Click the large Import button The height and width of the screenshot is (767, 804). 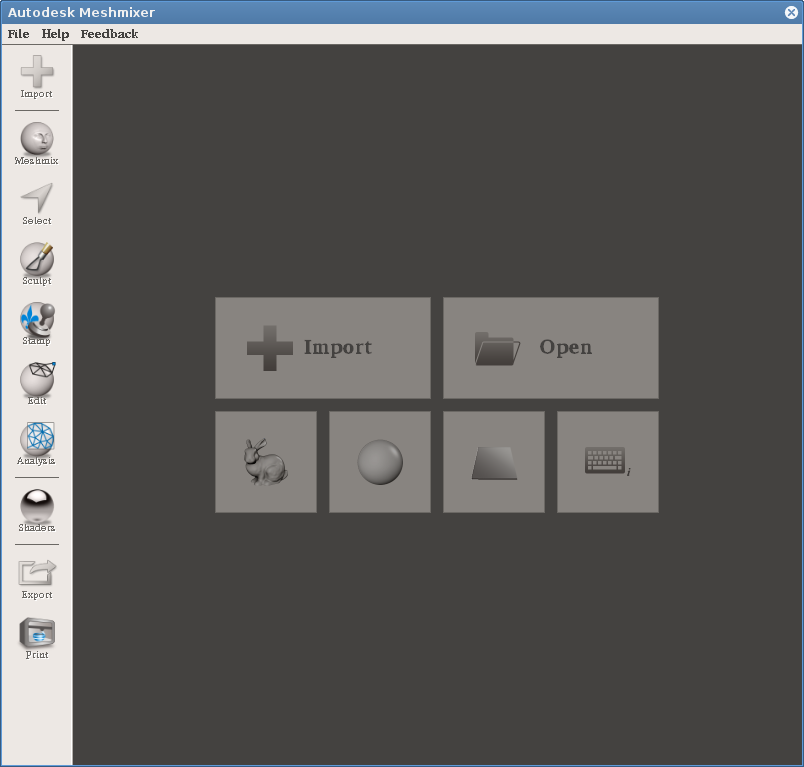pos(323,348)
